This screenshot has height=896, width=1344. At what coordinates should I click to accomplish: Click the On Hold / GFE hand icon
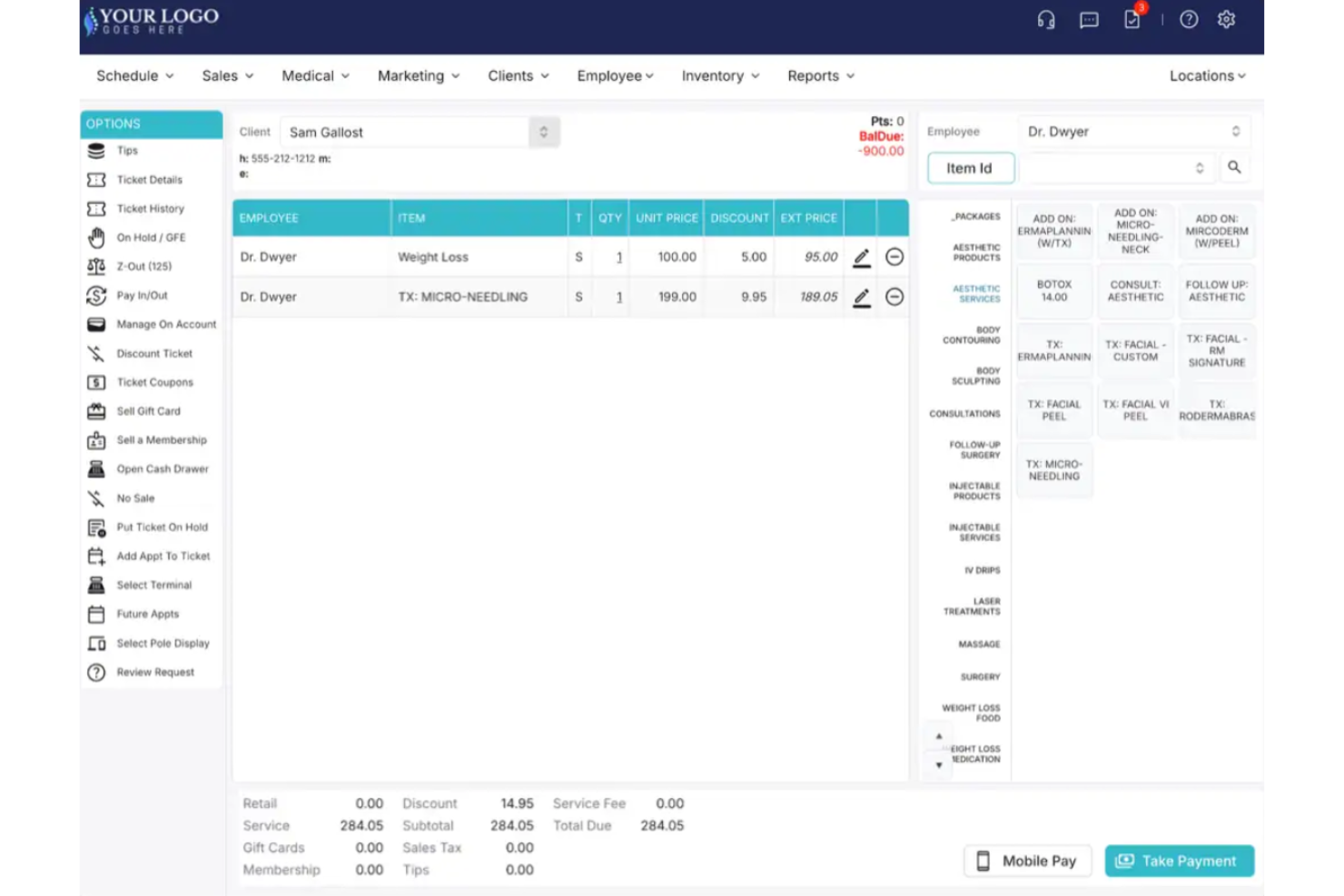(96, 238)
